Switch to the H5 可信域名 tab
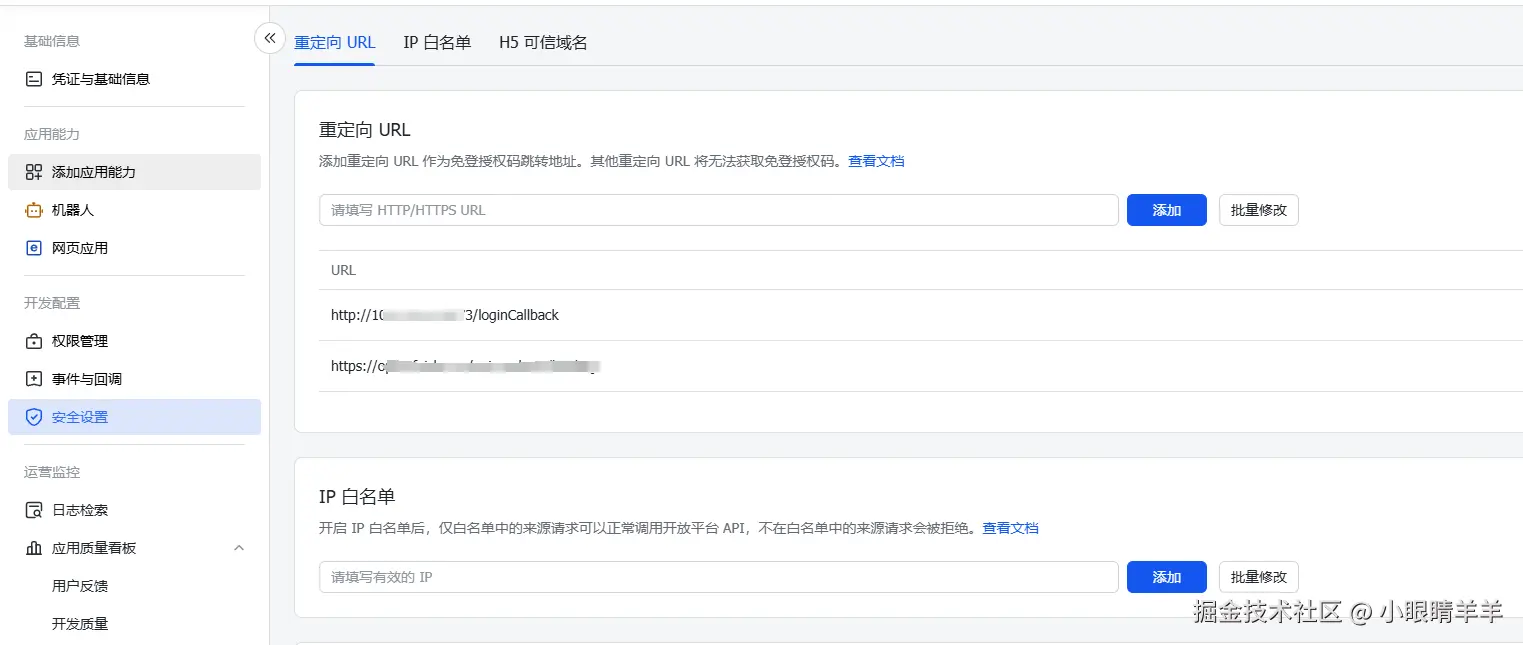The image size is (1523, 645). (543, 43)
